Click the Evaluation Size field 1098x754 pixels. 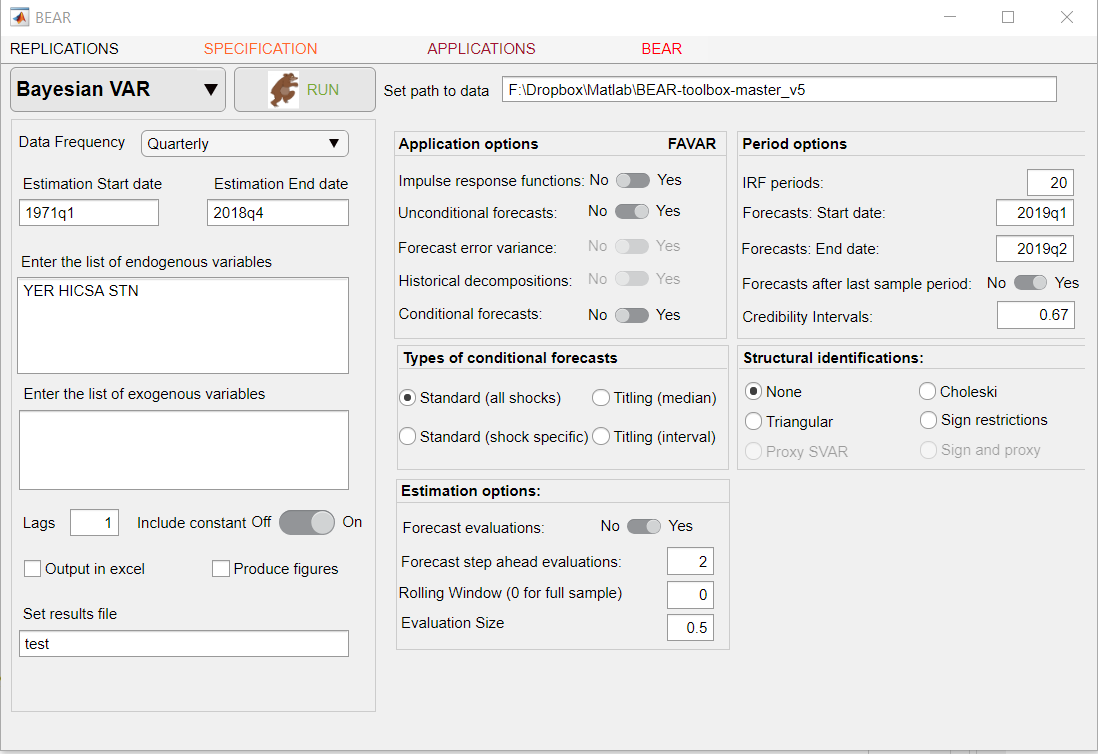pos(690,628)
